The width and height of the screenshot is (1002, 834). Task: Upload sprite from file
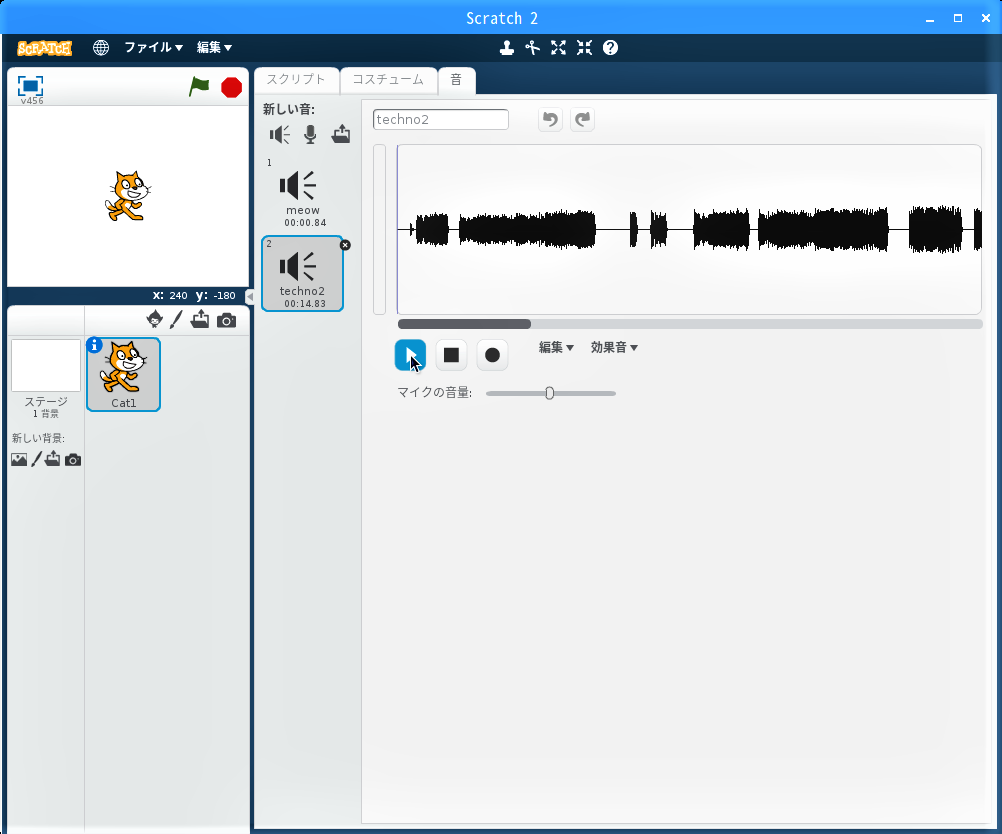pyautogui.click(x=200, y=319)
